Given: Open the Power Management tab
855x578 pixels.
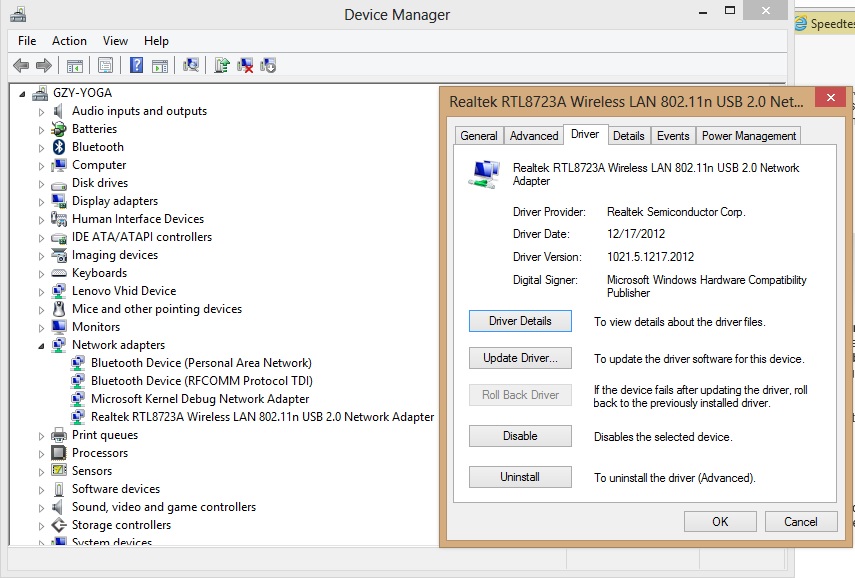Looking at the screenshot, I should coord(749,136).
